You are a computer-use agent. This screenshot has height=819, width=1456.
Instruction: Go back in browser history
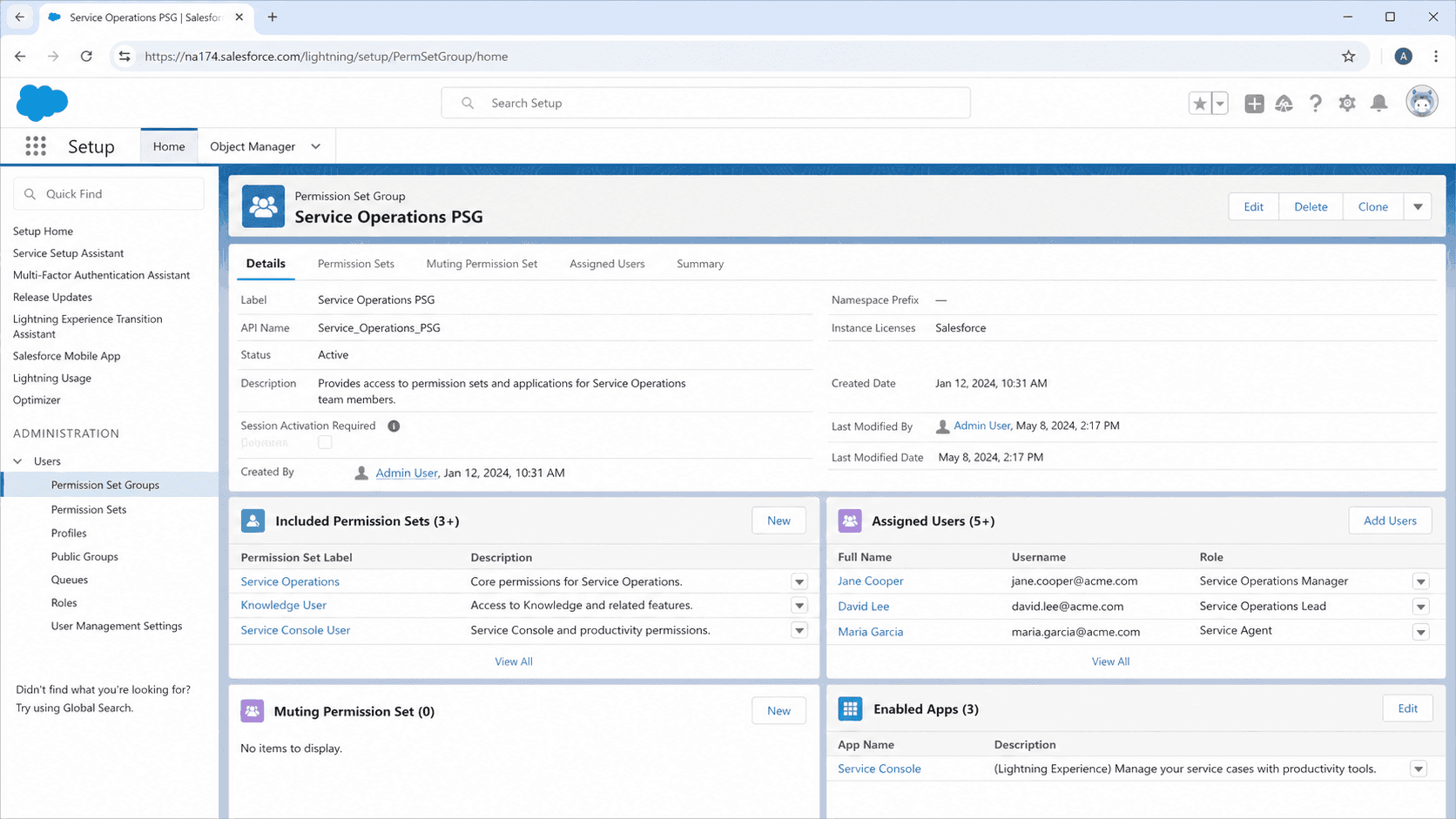tap(20, 57)
